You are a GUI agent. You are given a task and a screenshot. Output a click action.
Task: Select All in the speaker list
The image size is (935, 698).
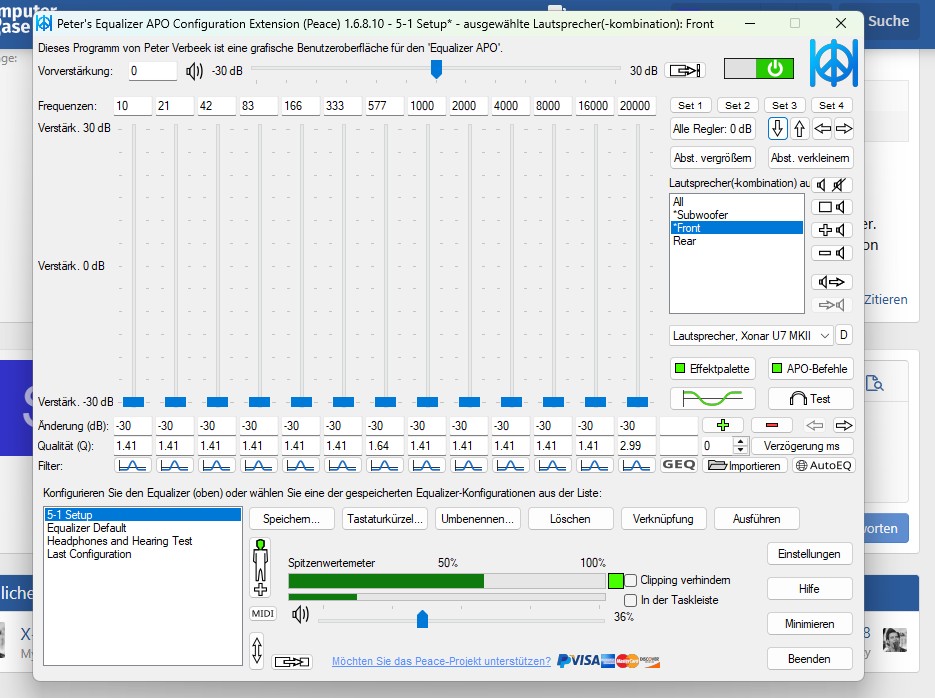pyautogui.click(x=736, y=201)
